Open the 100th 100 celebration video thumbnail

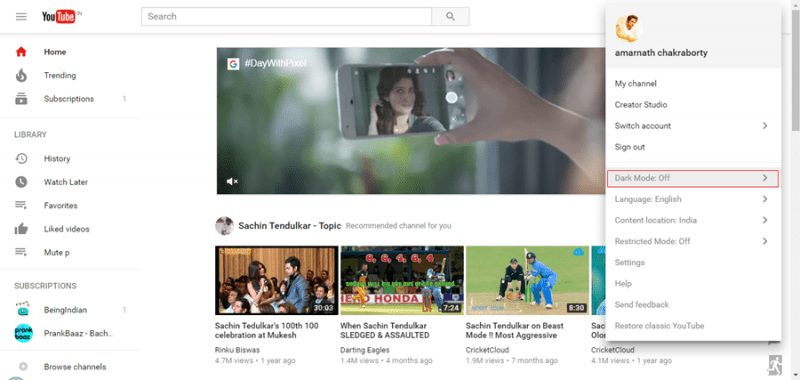pos(277,281)
